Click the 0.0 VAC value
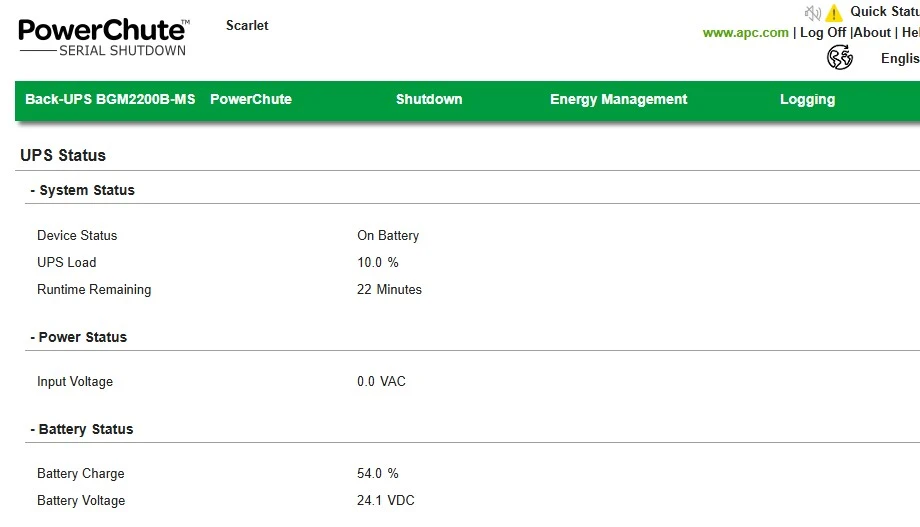Viewport: 920px width, 527px height. coord(381,381)
